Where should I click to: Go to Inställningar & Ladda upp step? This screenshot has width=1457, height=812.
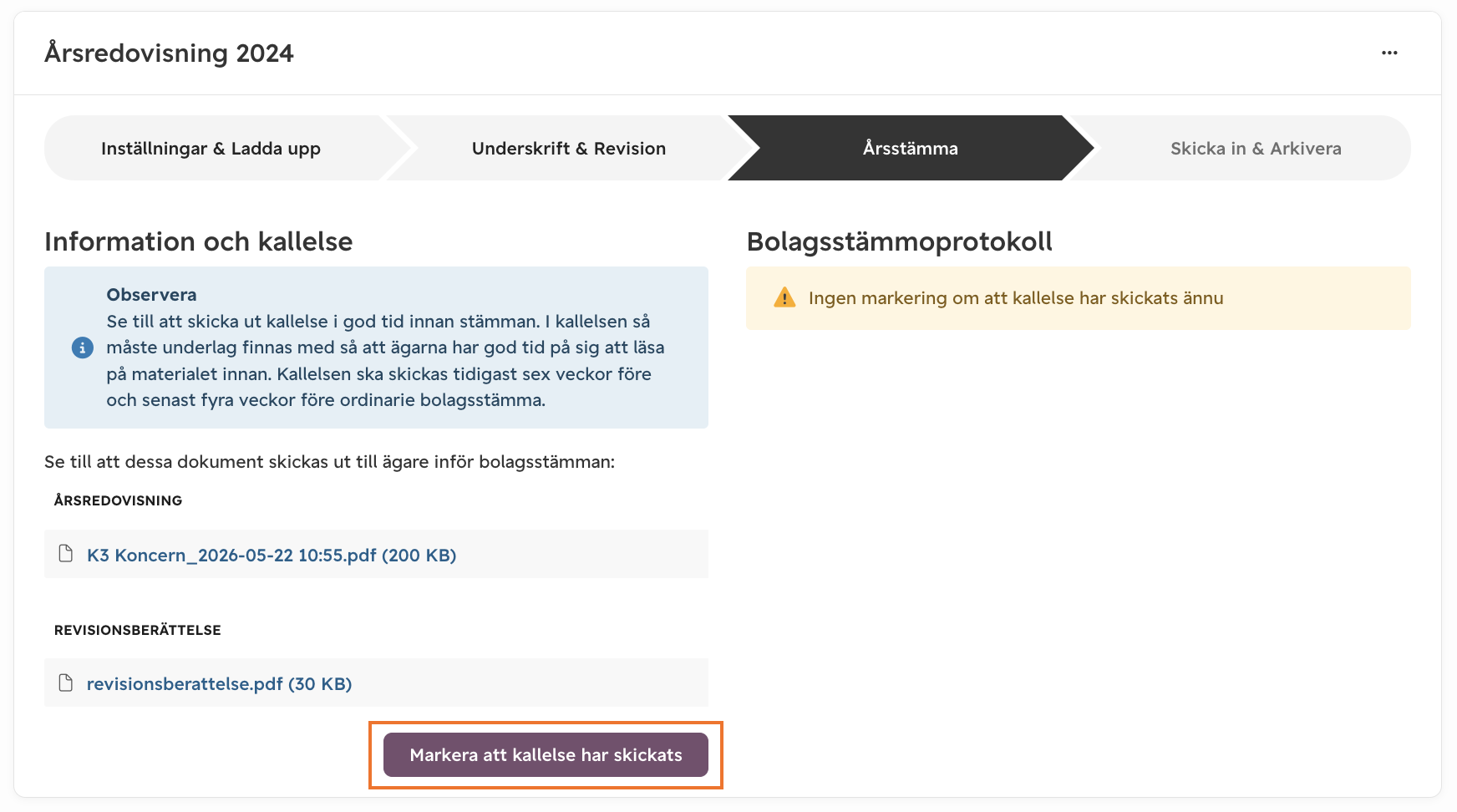(211, 148)
